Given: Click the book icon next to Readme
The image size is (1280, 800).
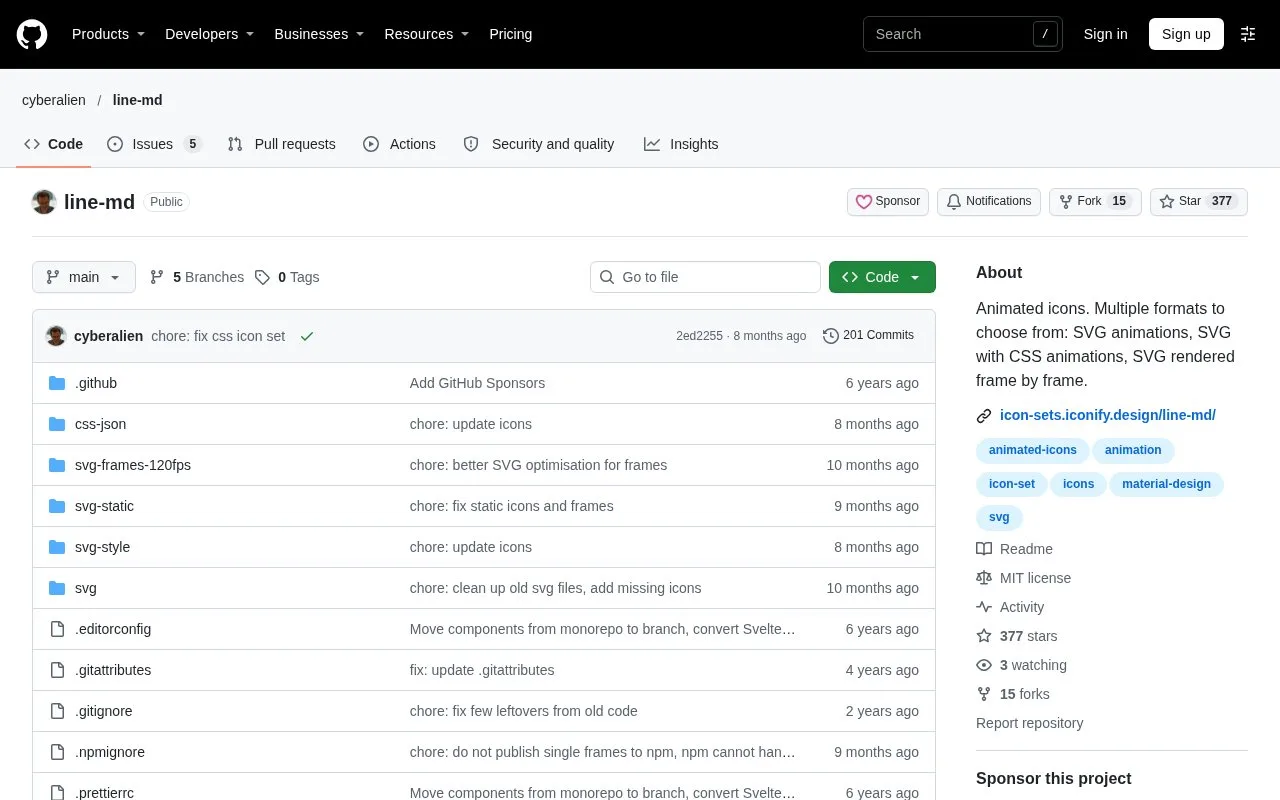Looking at the screenshot, I should 984,549.
